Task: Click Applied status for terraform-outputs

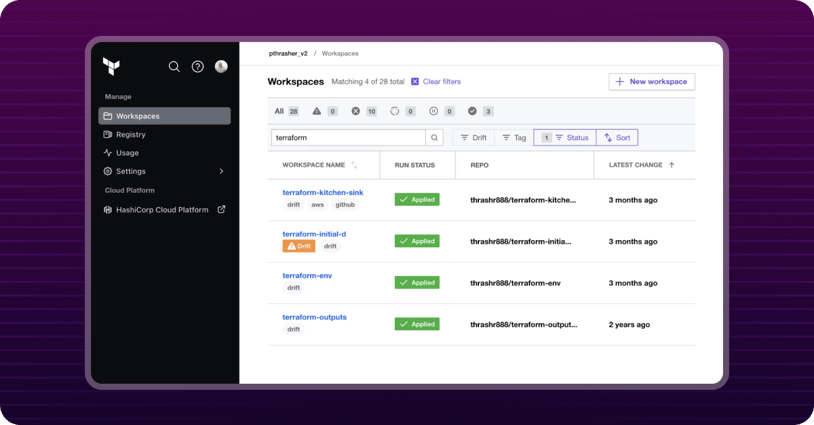Action: (x=417, y=324)
